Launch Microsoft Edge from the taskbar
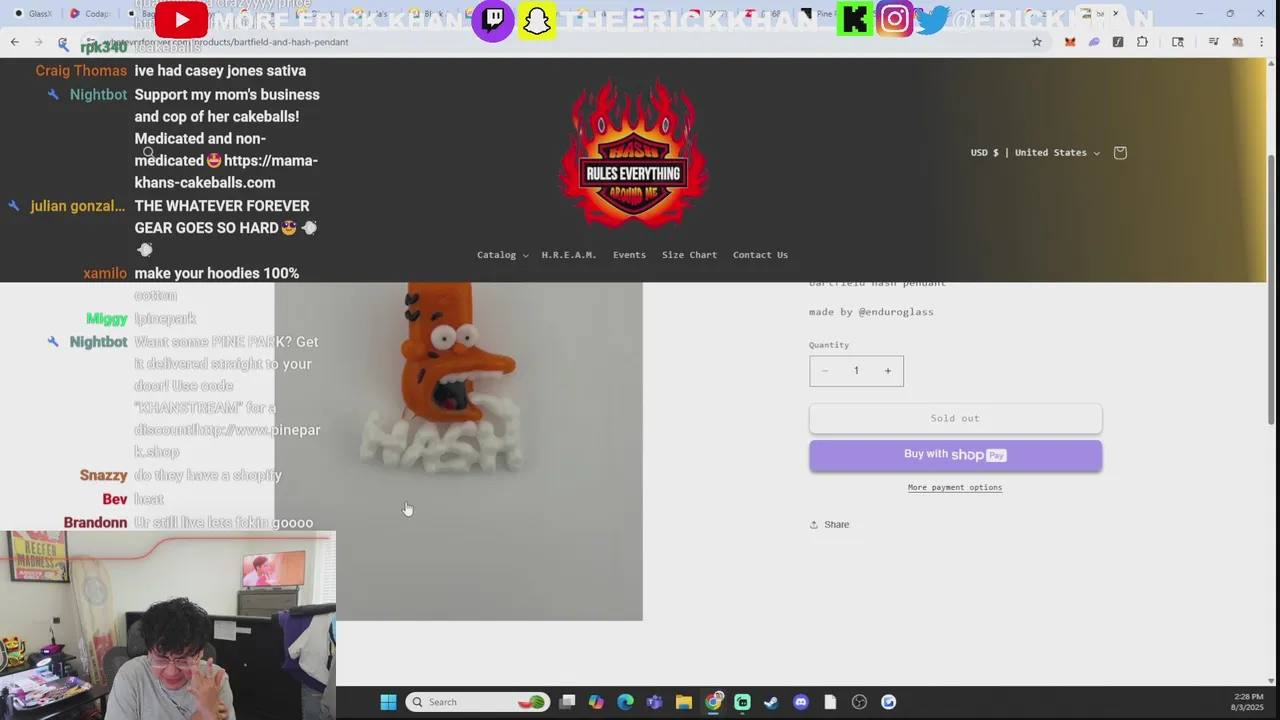1280x720 pixels. (x=625, y=702)
